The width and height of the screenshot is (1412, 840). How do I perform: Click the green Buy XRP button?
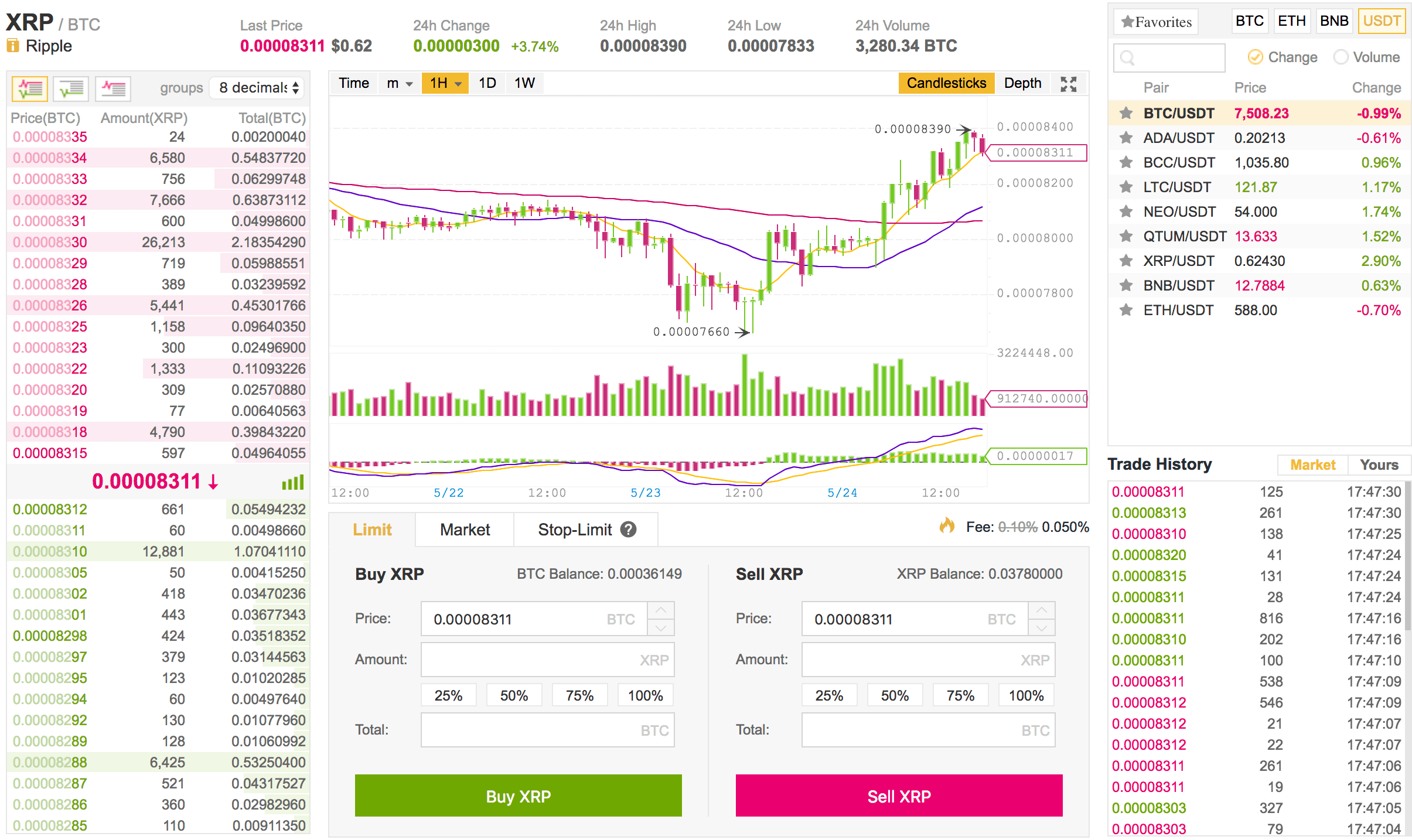click(518, 795)
